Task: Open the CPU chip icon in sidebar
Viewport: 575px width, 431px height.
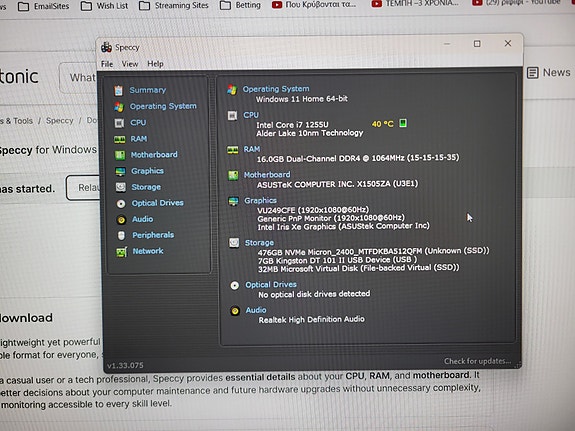Action: (x=119, y=123)
